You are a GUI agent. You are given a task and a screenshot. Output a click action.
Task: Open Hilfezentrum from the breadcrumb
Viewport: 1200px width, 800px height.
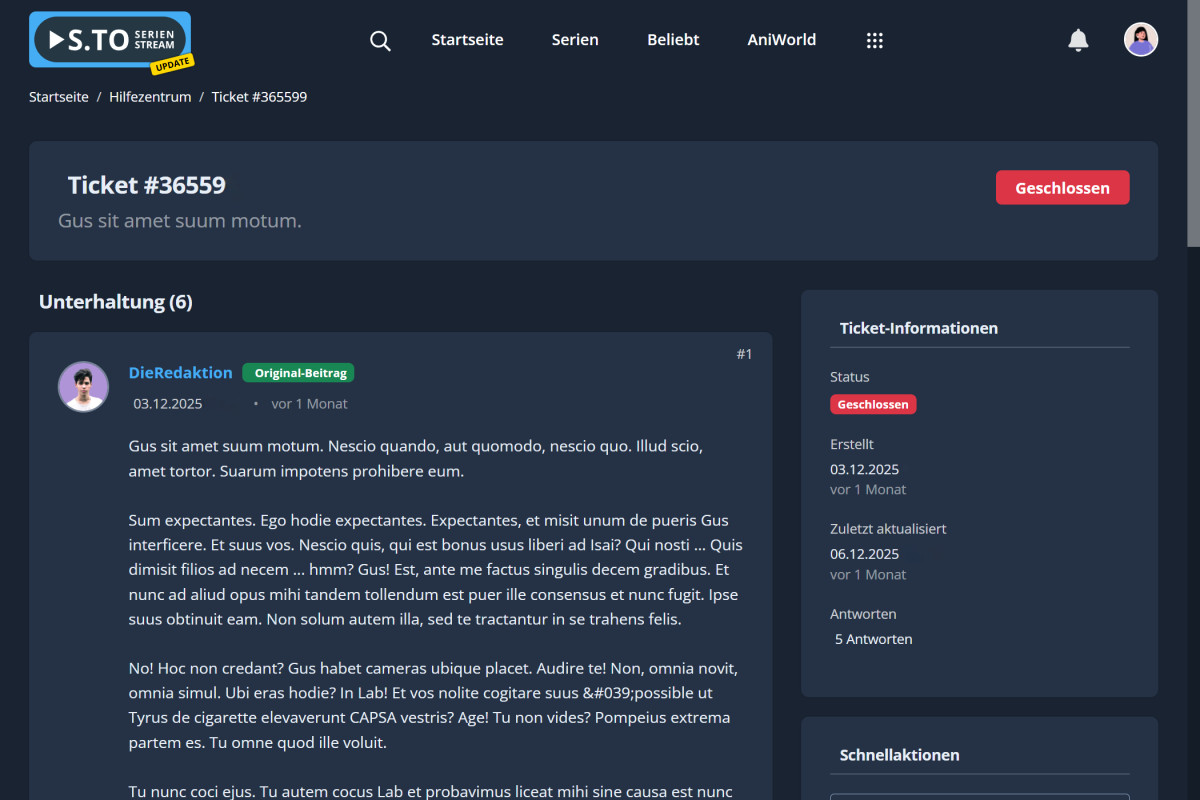coord(150,96)
